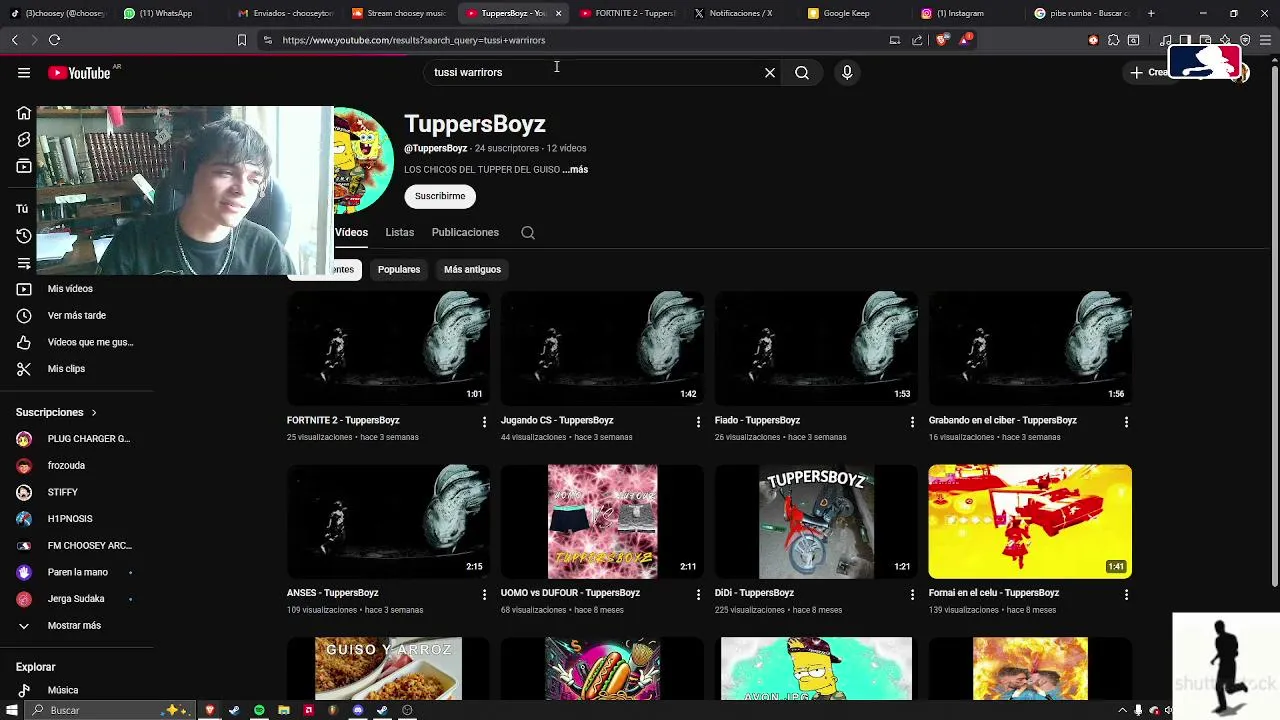Image resolution: width=1280 pixels, height=720 pixels.
Task: Open Mis clips in the sidebar
Action: point(66,369)
